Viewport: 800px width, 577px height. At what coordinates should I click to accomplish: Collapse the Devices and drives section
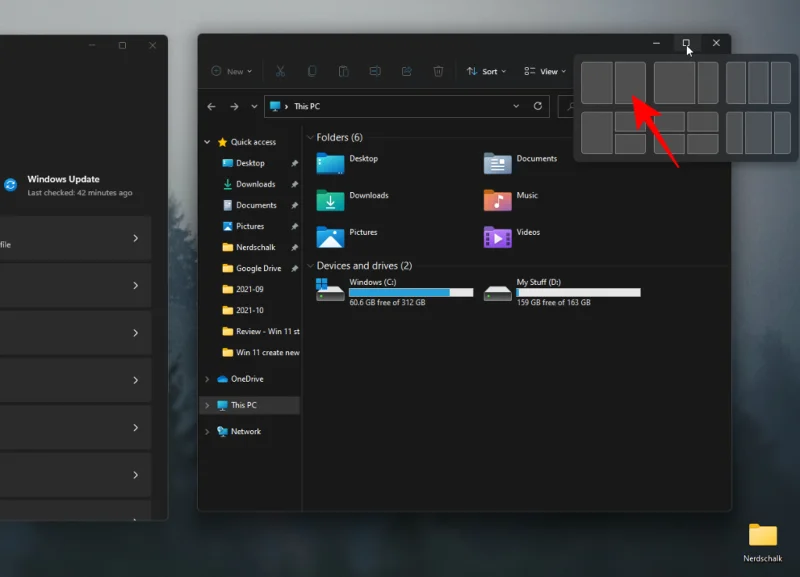point(311,266)
